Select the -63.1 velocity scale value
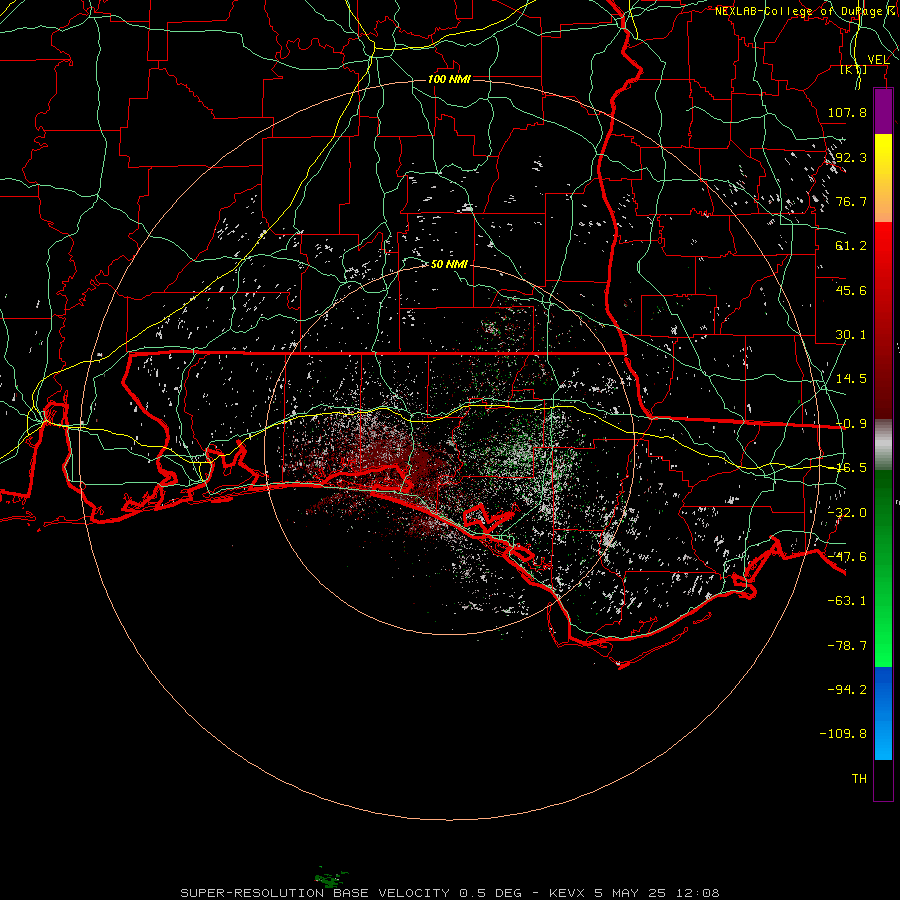This screenshot has width=900, height=900. click(847, 601)
